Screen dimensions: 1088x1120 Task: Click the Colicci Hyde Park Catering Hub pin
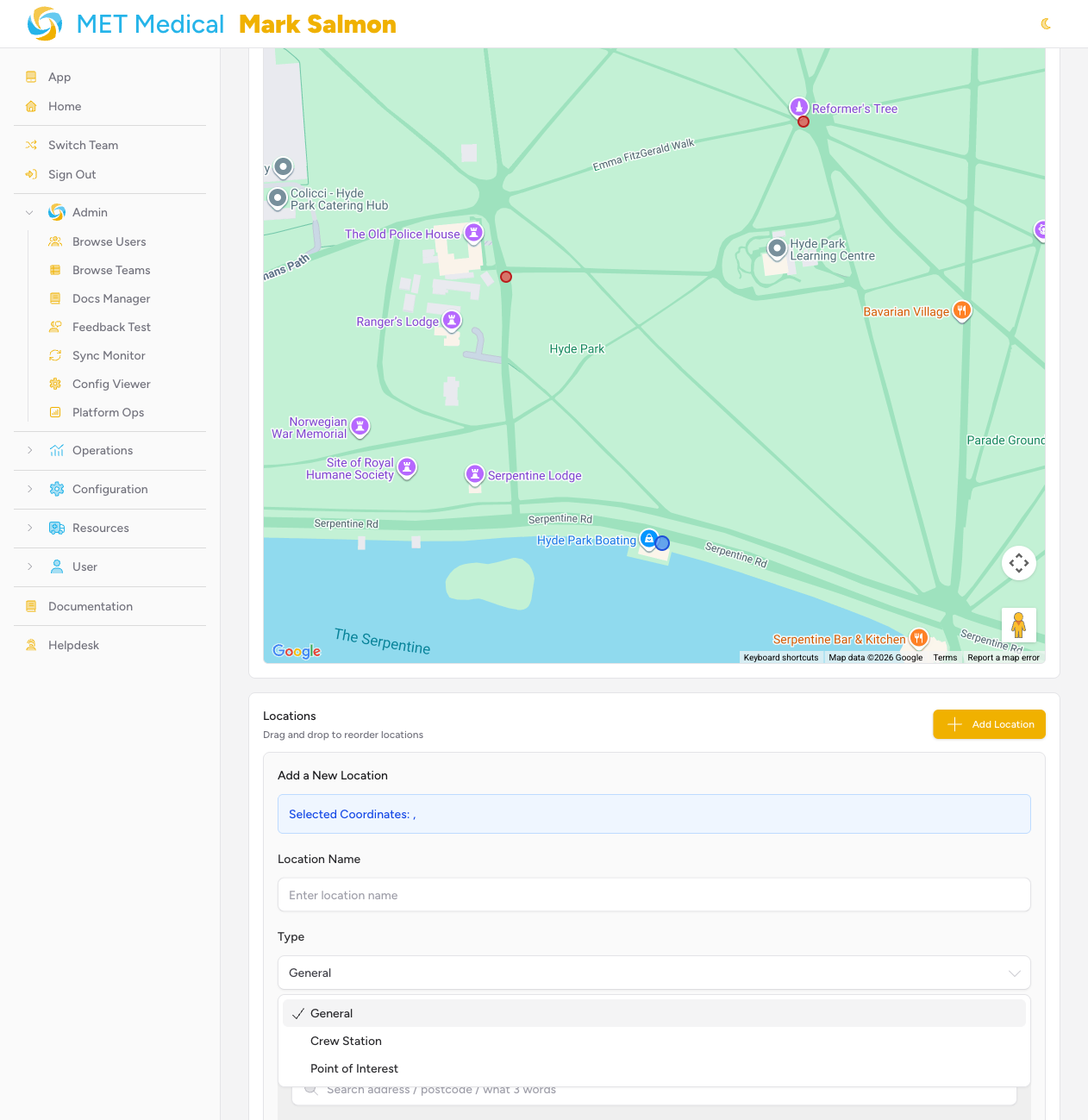coord(277,197)
